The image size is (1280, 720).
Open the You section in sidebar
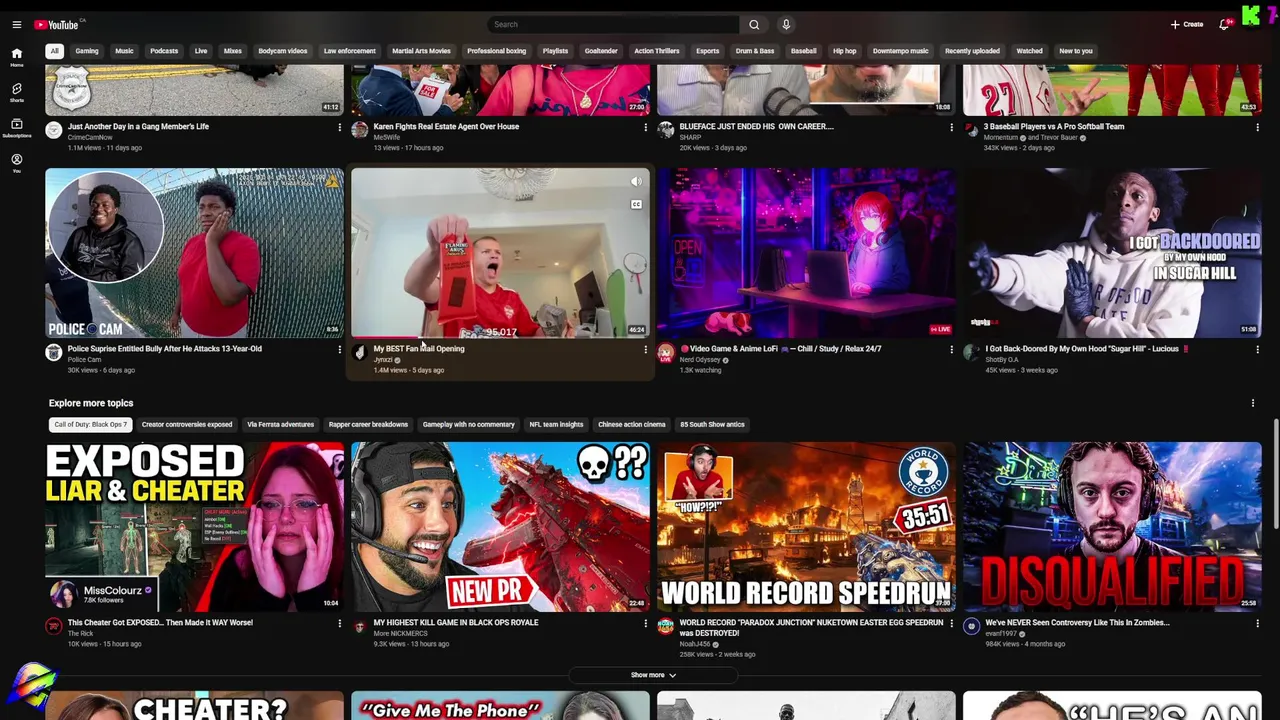point(16,163)
